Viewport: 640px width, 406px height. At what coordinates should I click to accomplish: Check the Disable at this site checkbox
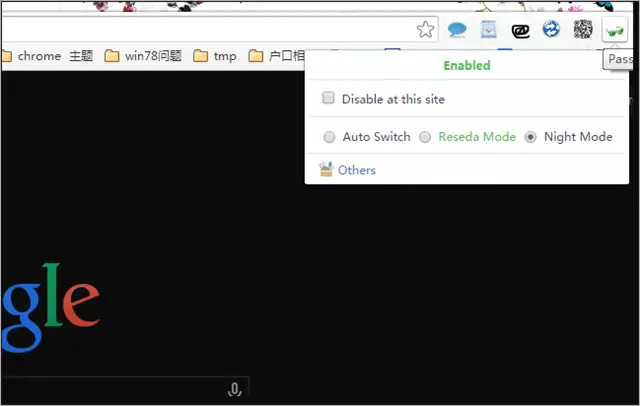click(328, 98)
